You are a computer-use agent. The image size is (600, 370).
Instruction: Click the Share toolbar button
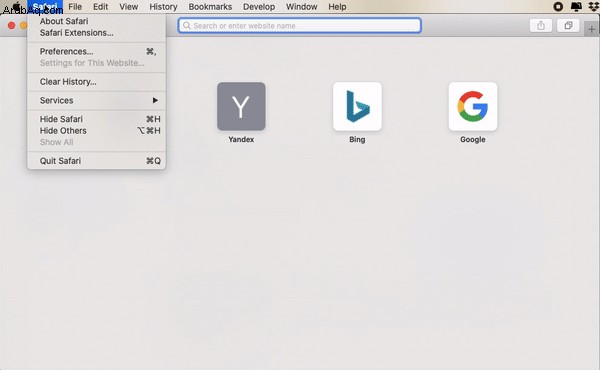(x=541, y=26)
